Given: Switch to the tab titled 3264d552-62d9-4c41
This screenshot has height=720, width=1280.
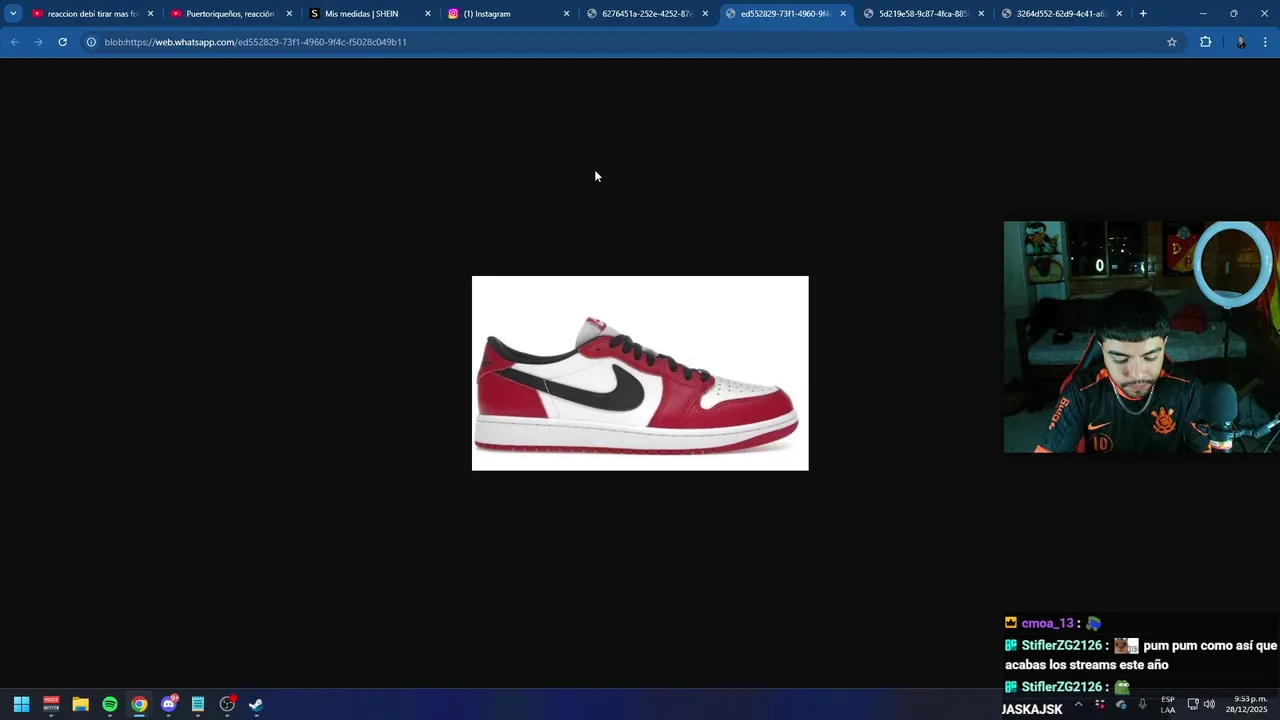Looking at the screenshot, I should [x=1058, y=14].
